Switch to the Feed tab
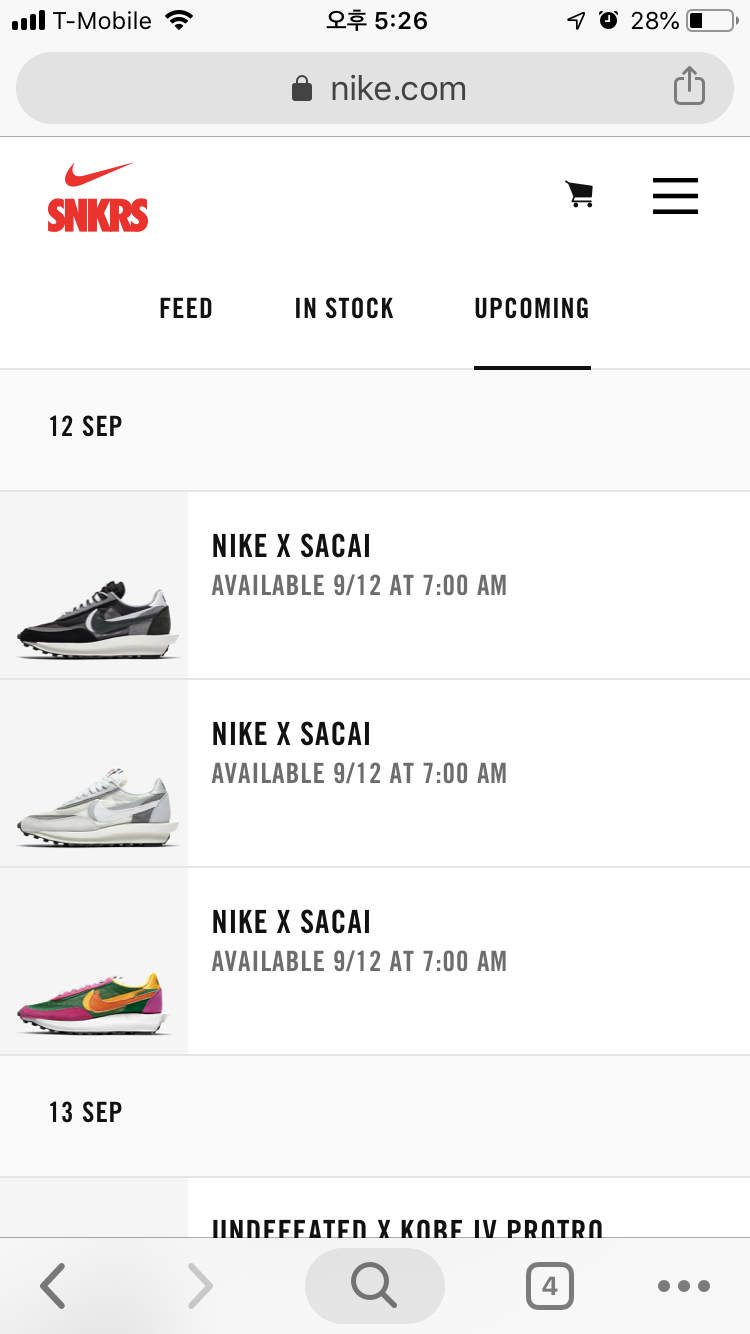Screen dimensions: 750x1334 (x=186, y=308)
